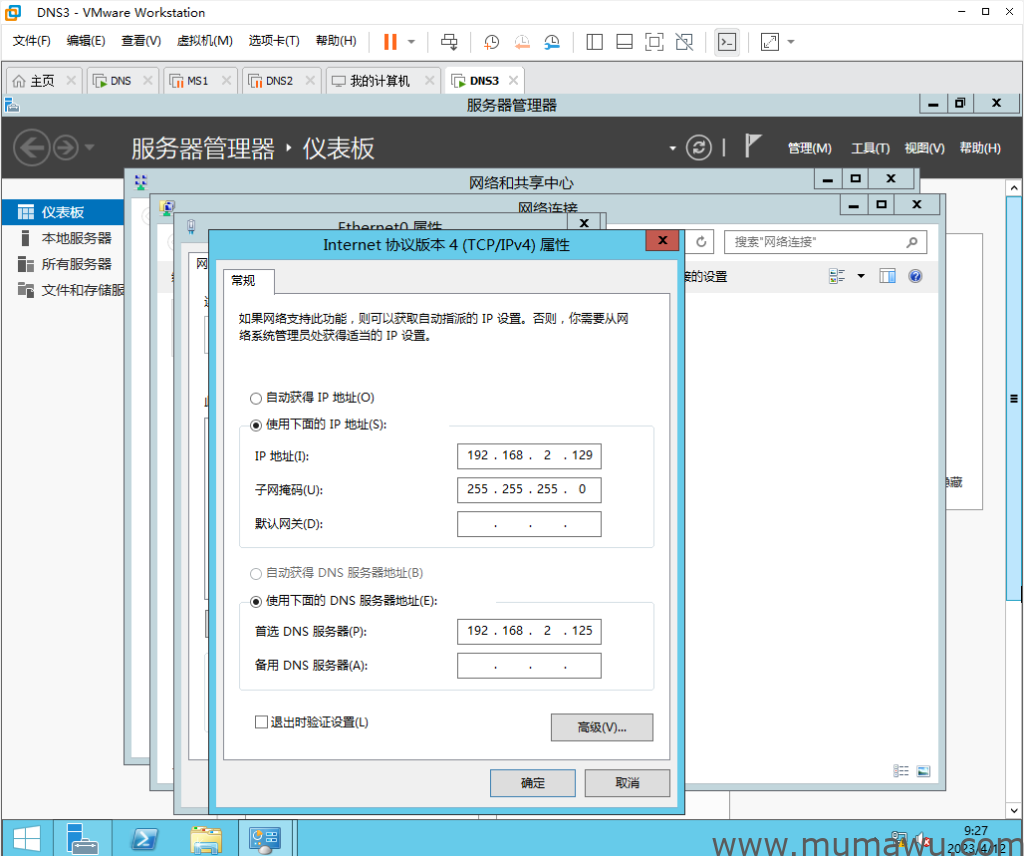Open the 管理(M) menu in Server Manager
This screenshot has width=1024, height=856.
809,148
